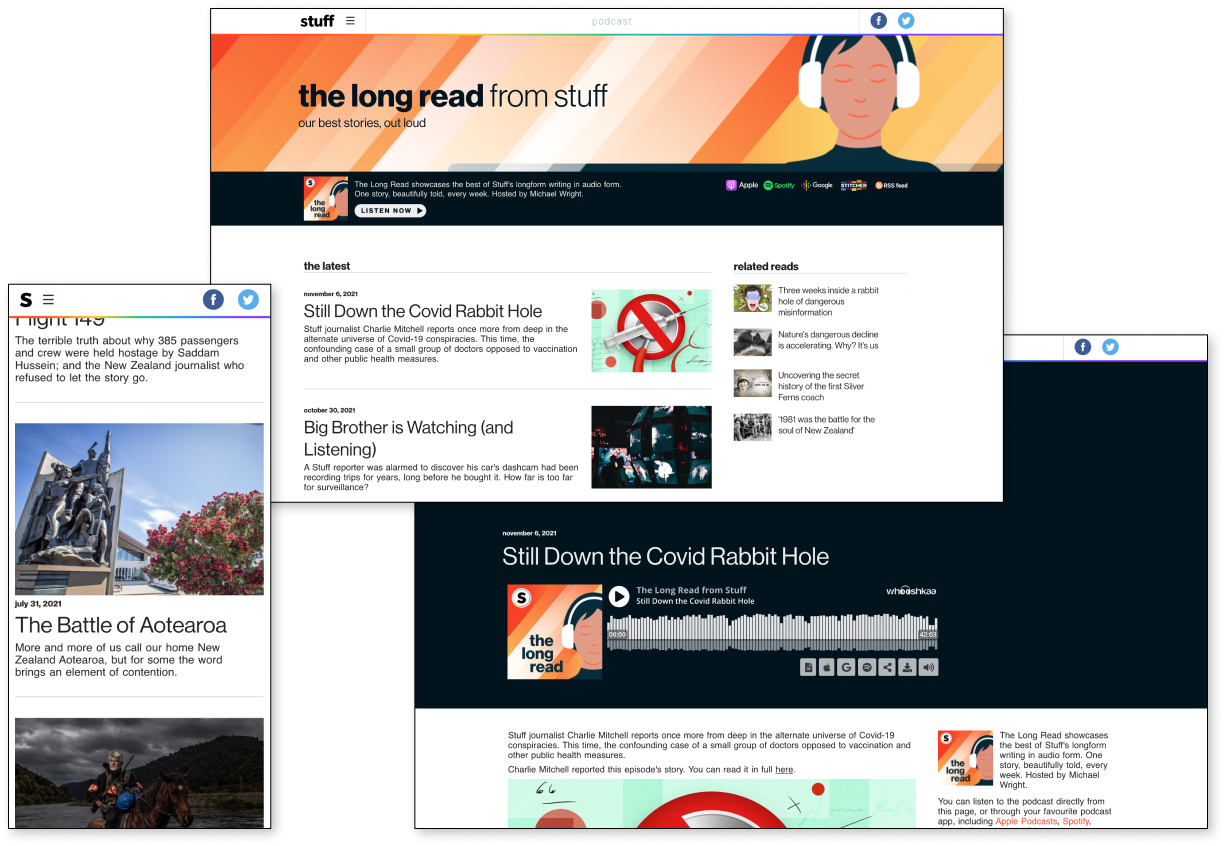Share on Twitter from the podcast listing page
This screenshot has width=1225, height=846.
[x=906, y=21]
